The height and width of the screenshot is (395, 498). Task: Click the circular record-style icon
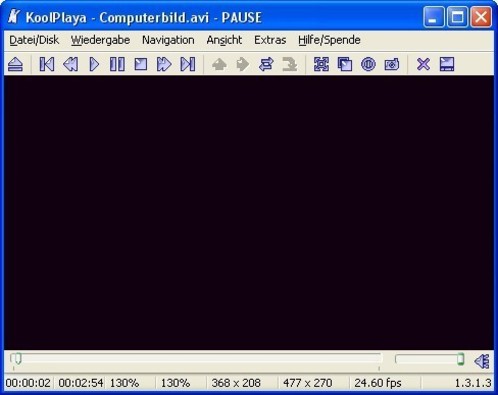(x=368, y=64)
